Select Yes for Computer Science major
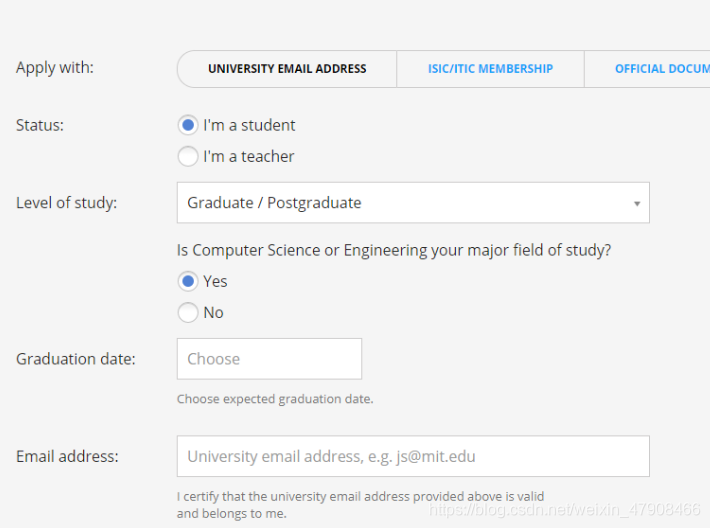This screenshot has width=710, height=528. pos(188,281)
